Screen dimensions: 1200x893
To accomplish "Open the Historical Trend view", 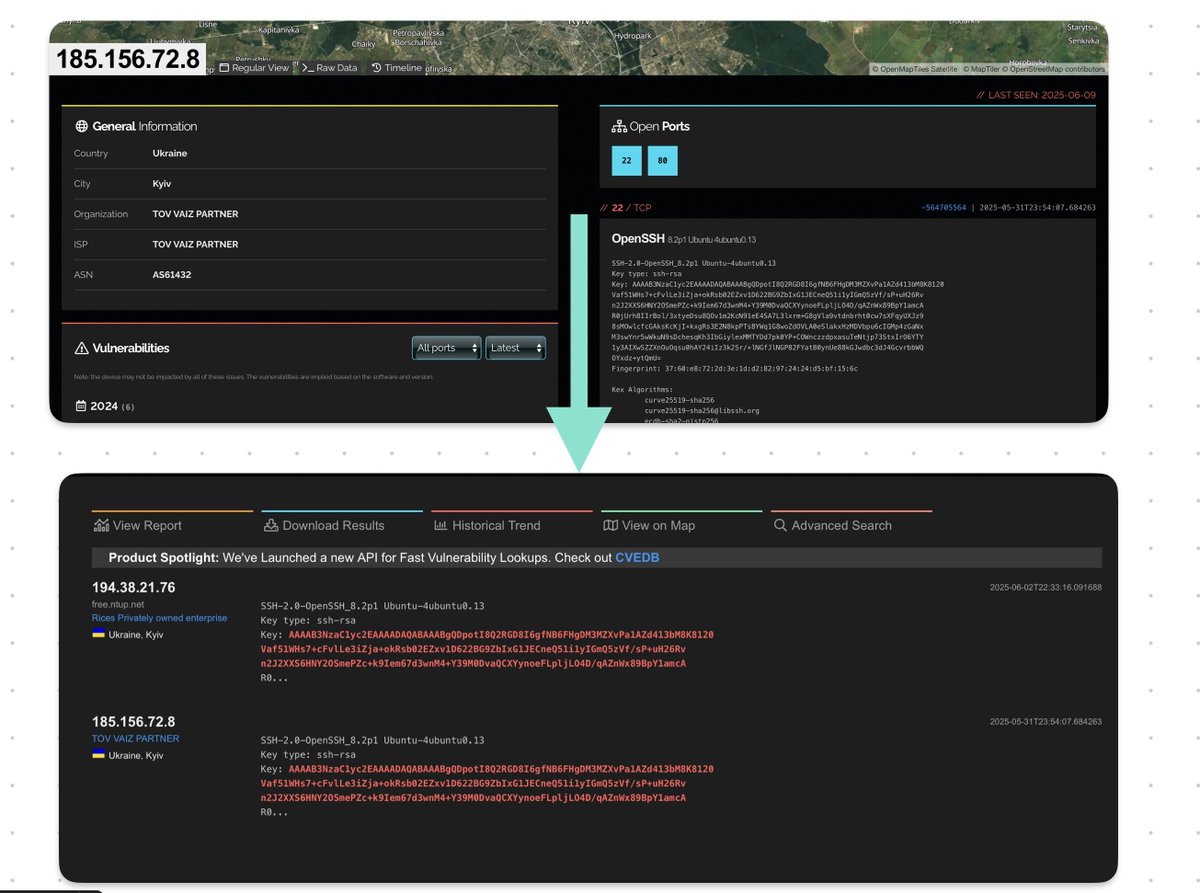I will click(x=486, y=525).
